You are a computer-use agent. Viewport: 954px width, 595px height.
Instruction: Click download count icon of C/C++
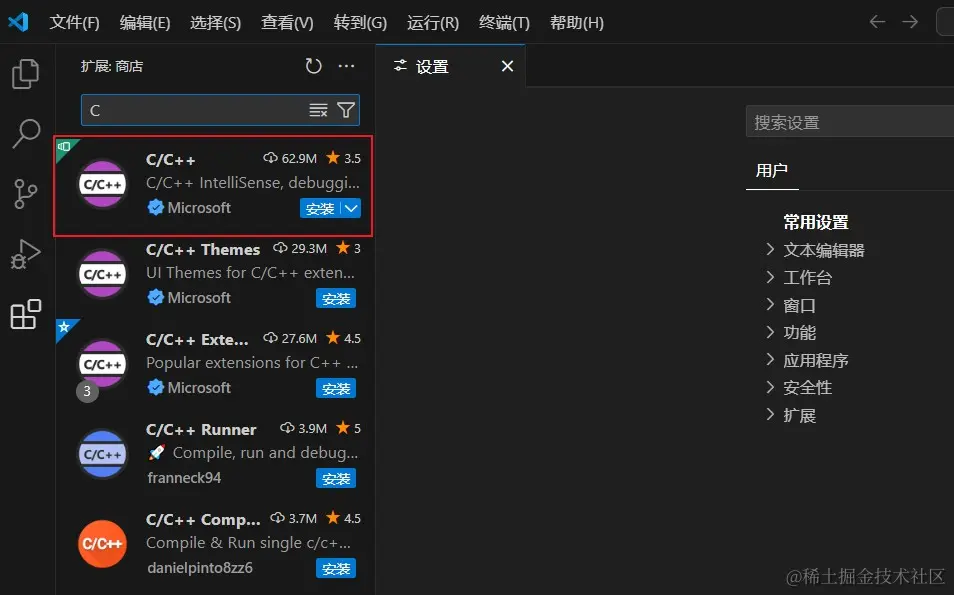(x=270, y=158)
